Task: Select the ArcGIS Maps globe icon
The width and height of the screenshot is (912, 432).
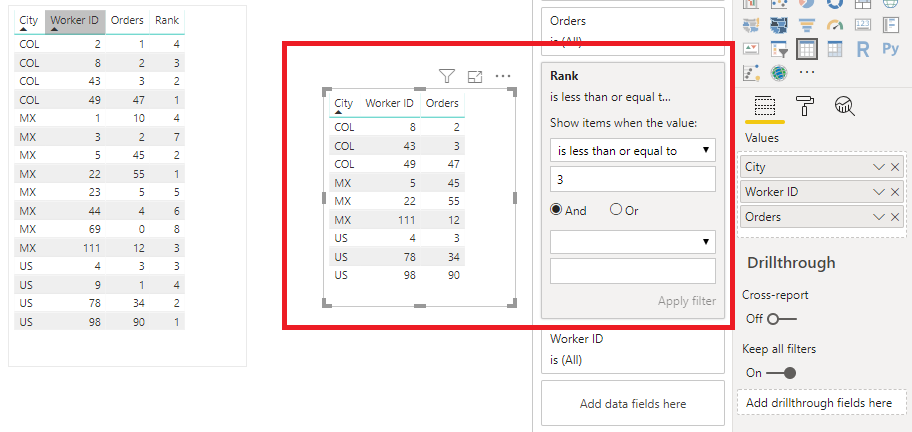Action: (779, 73)
